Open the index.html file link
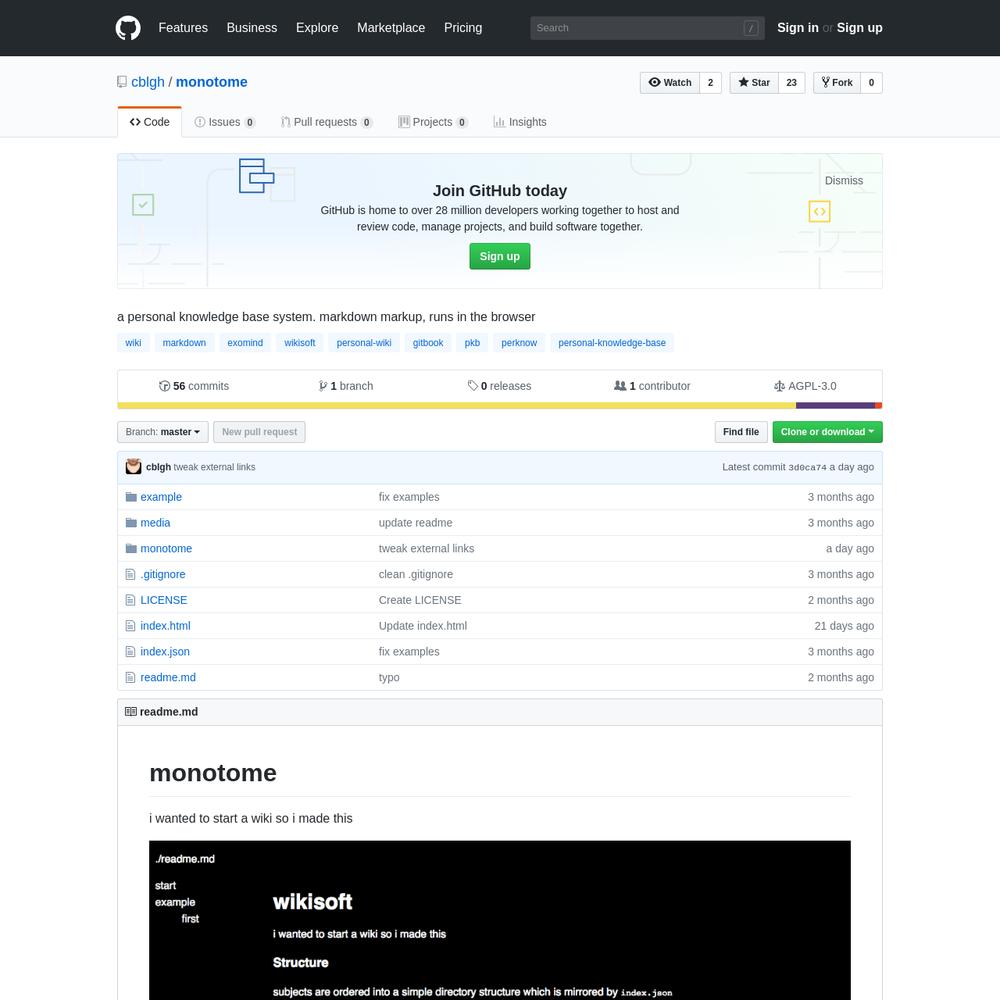The image size is (1000, 1000). (x=165, y=626)
